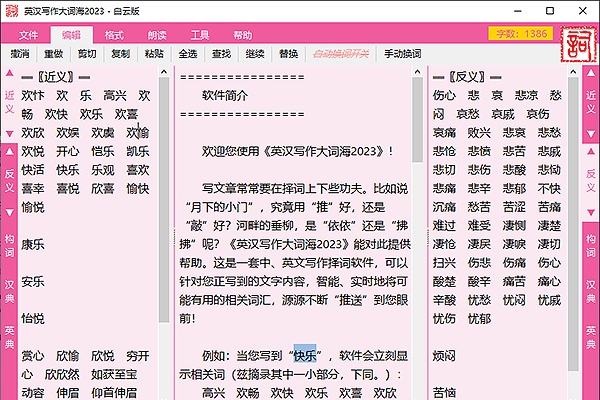Click the synonym 如获至宝
Screen dimensions: 600x400
[114, 375]
